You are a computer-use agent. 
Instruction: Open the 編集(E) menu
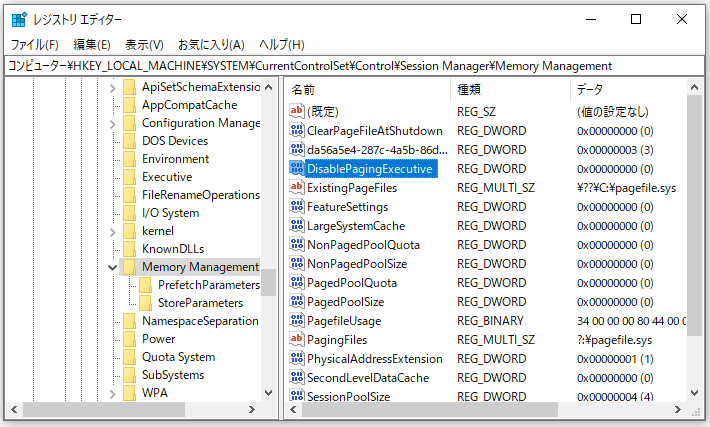[x=92, y=44]
